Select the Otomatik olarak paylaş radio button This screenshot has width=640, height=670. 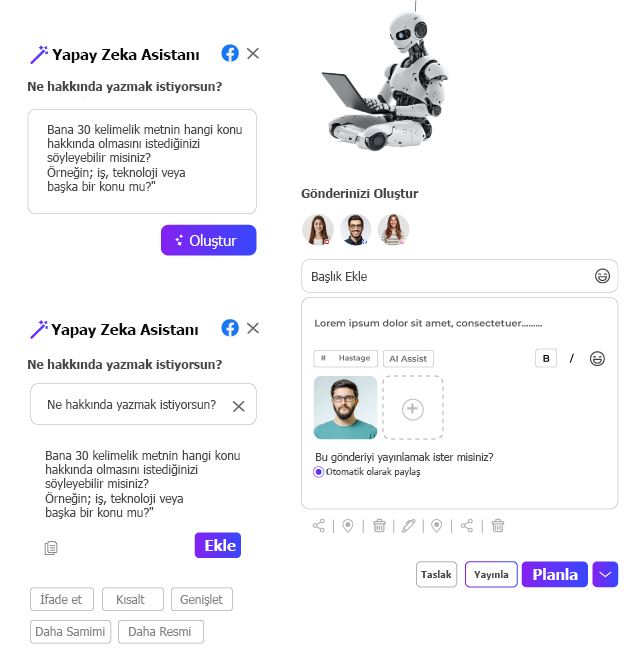[318, 472]
